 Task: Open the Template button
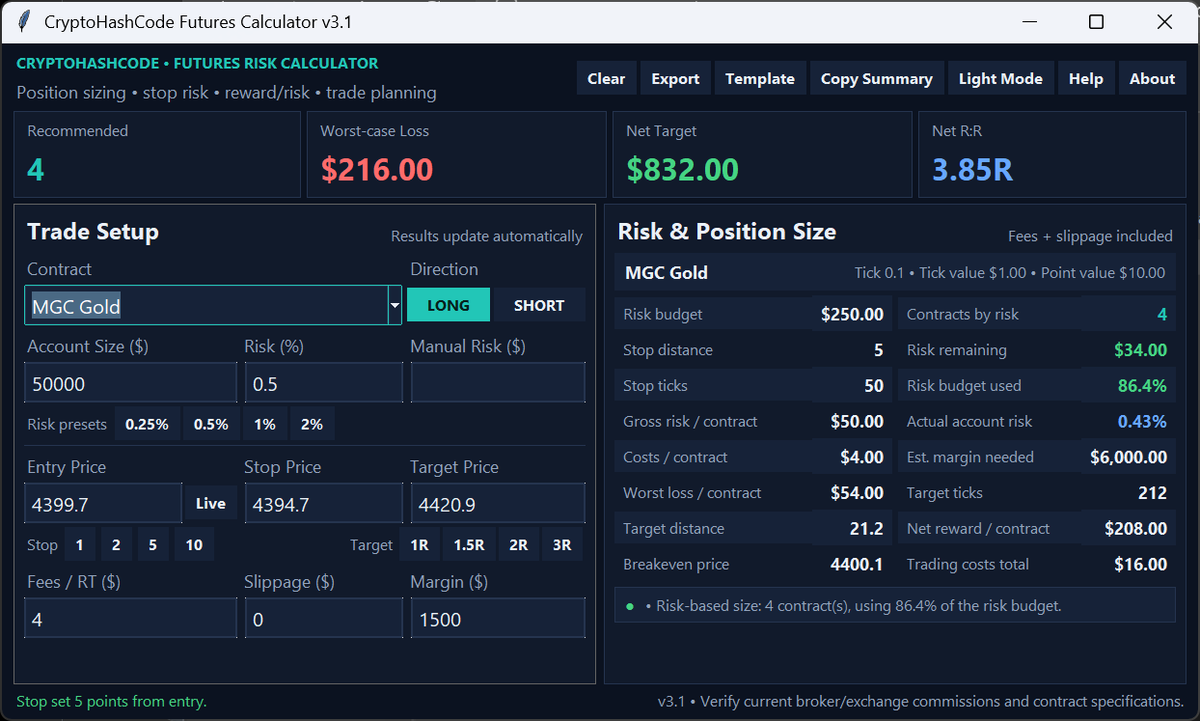pos(760,78)
